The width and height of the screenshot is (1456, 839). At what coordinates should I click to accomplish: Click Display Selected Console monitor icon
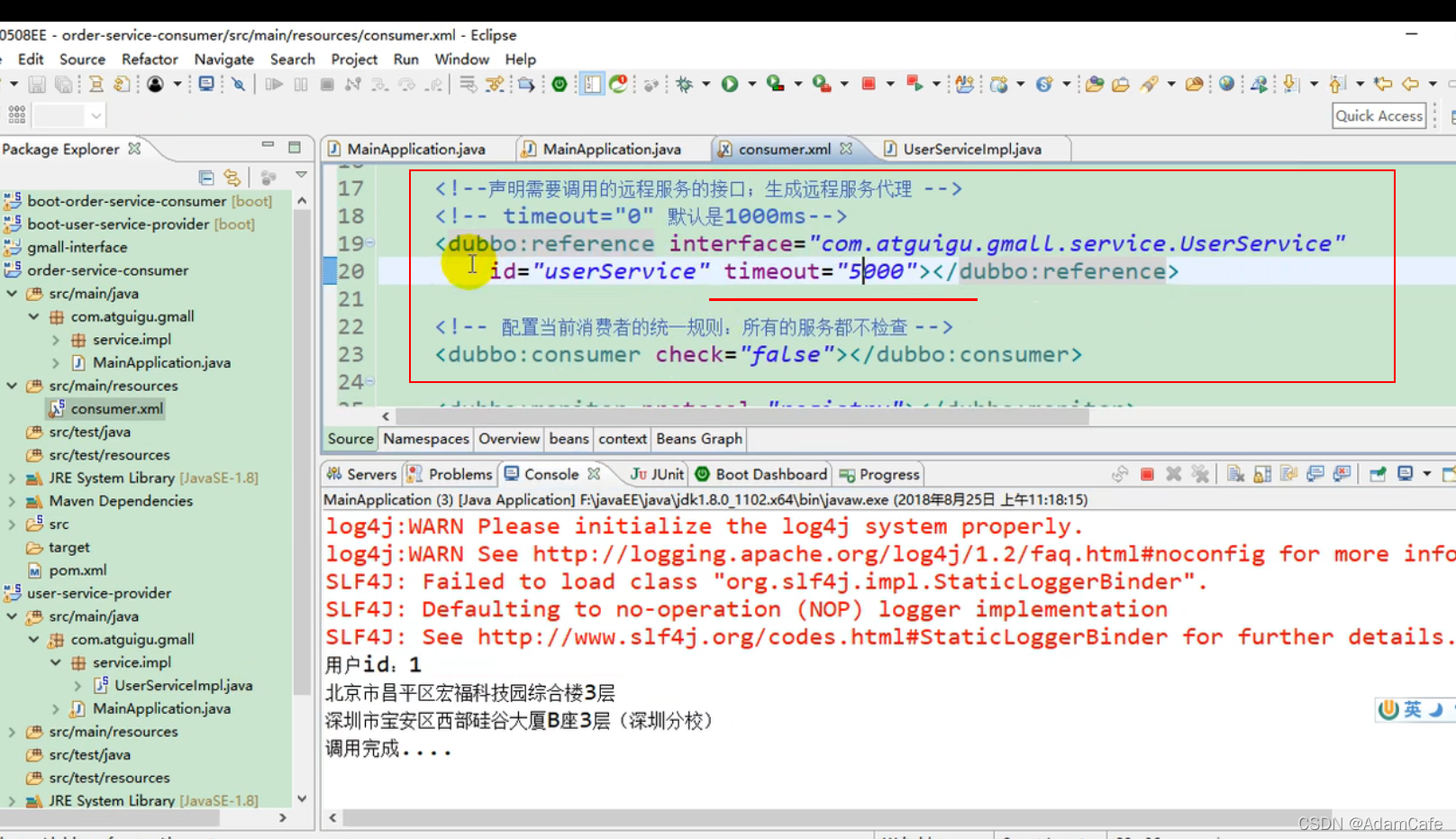(x=1405, y=474)
